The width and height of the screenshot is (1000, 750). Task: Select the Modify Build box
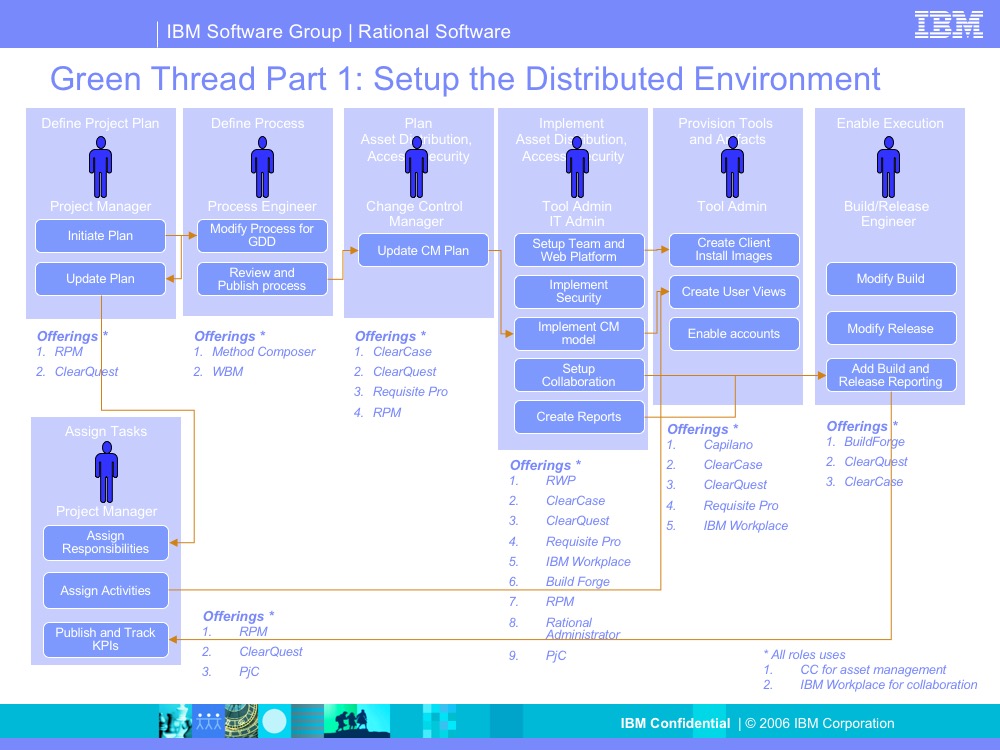891,279
